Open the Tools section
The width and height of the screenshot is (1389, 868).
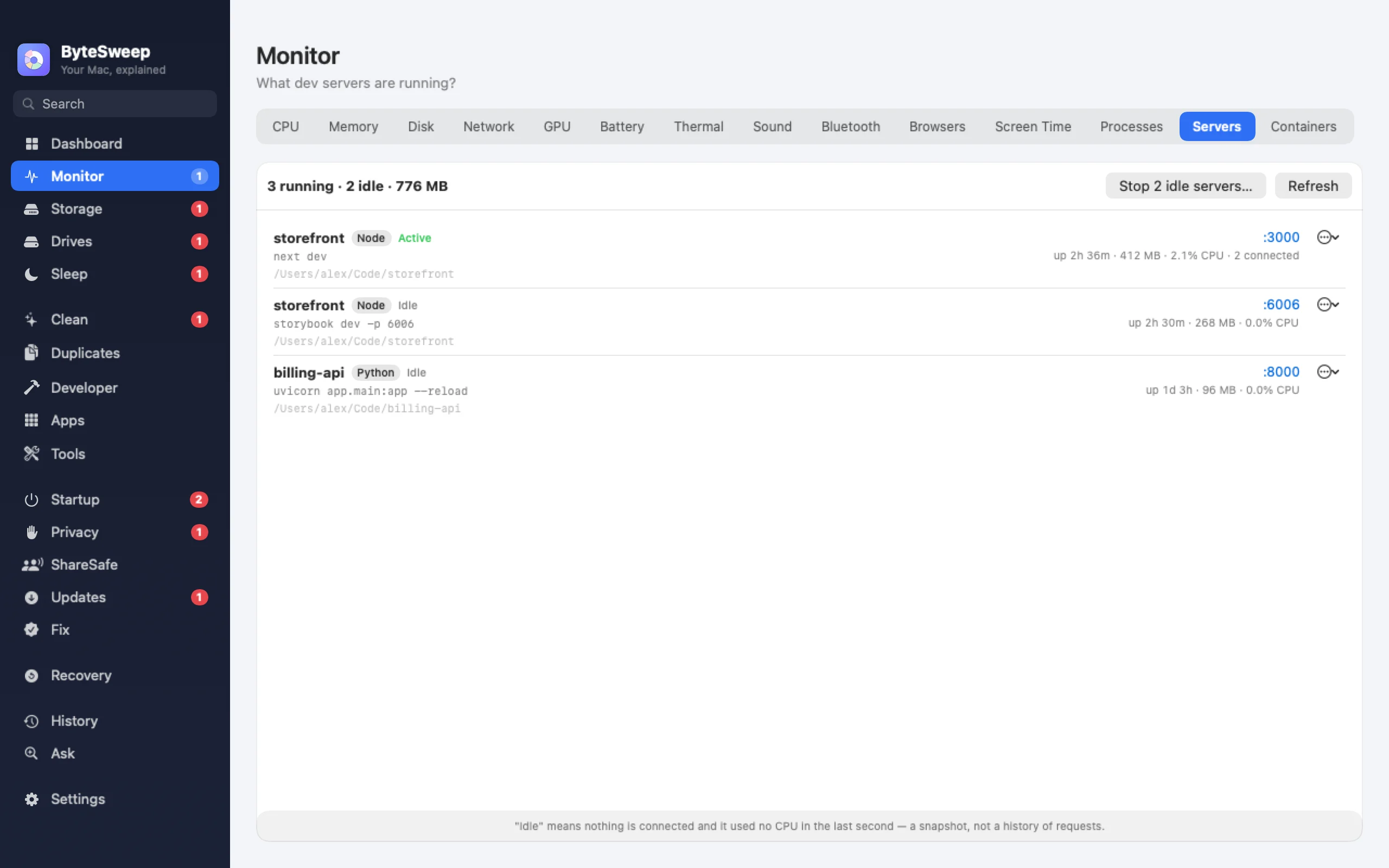pos(115,454)
